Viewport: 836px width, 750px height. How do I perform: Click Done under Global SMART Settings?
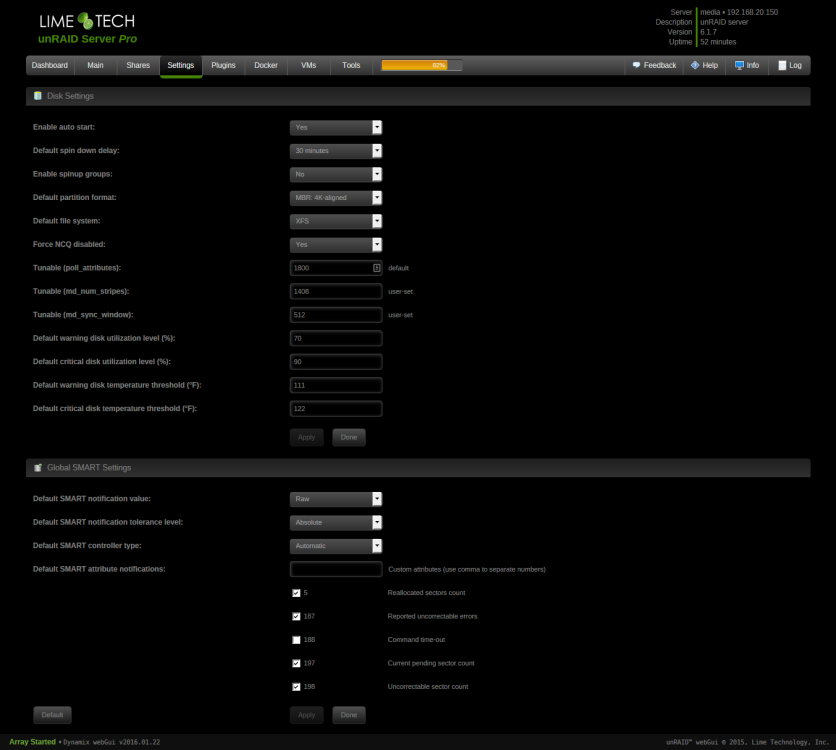(349, 715)
